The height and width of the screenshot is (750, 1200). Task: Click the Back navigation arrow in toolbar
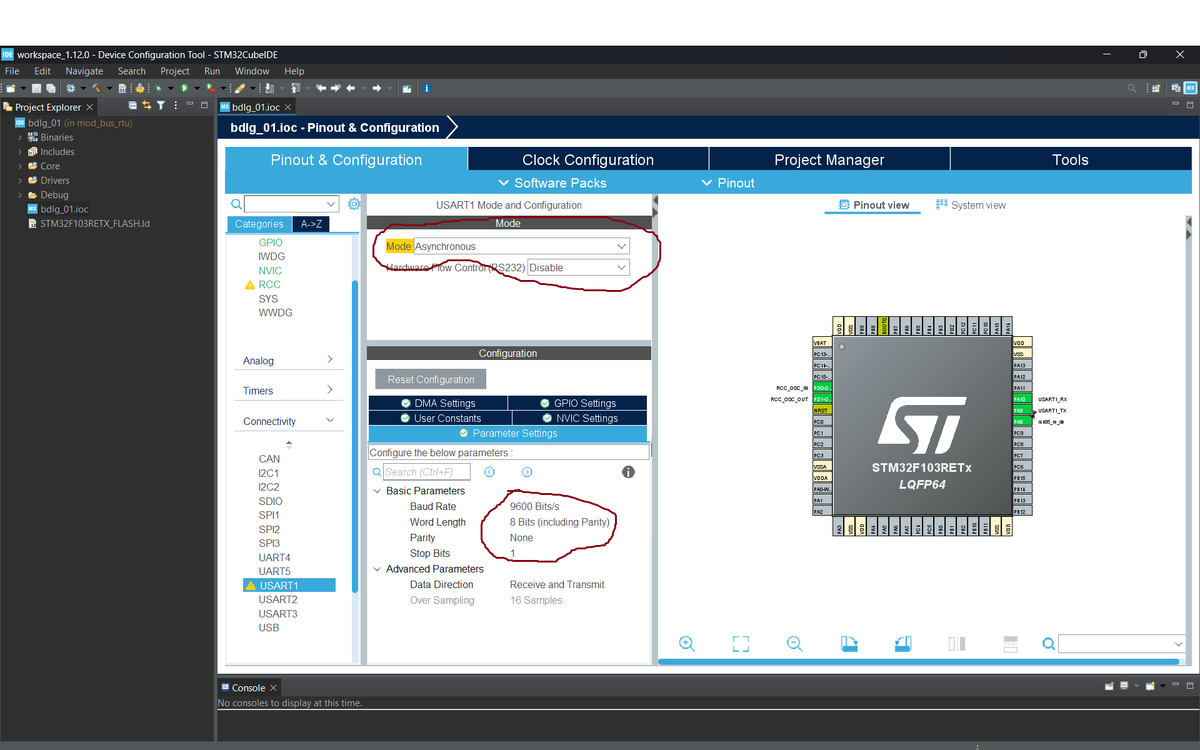coord(350,88)
